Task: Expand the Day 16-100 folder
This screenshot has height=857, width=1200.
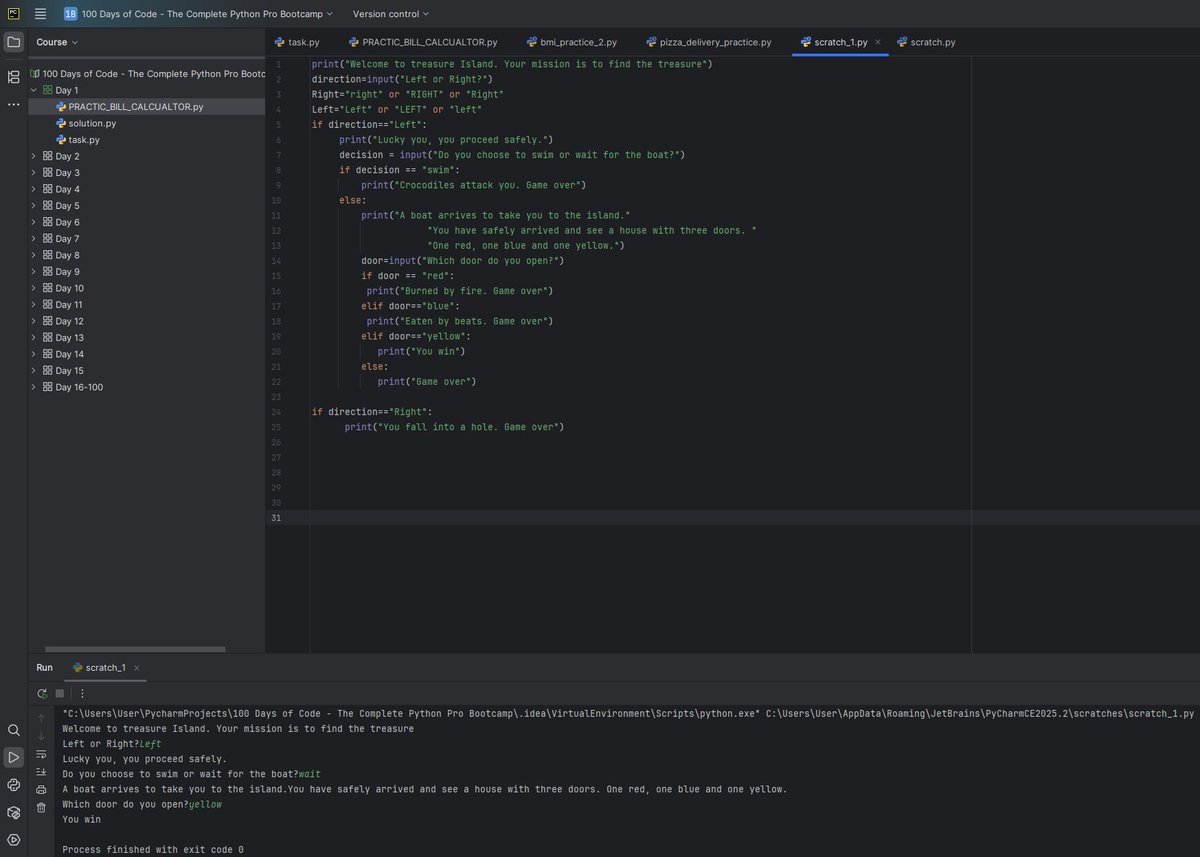Action: pos(33,387)
